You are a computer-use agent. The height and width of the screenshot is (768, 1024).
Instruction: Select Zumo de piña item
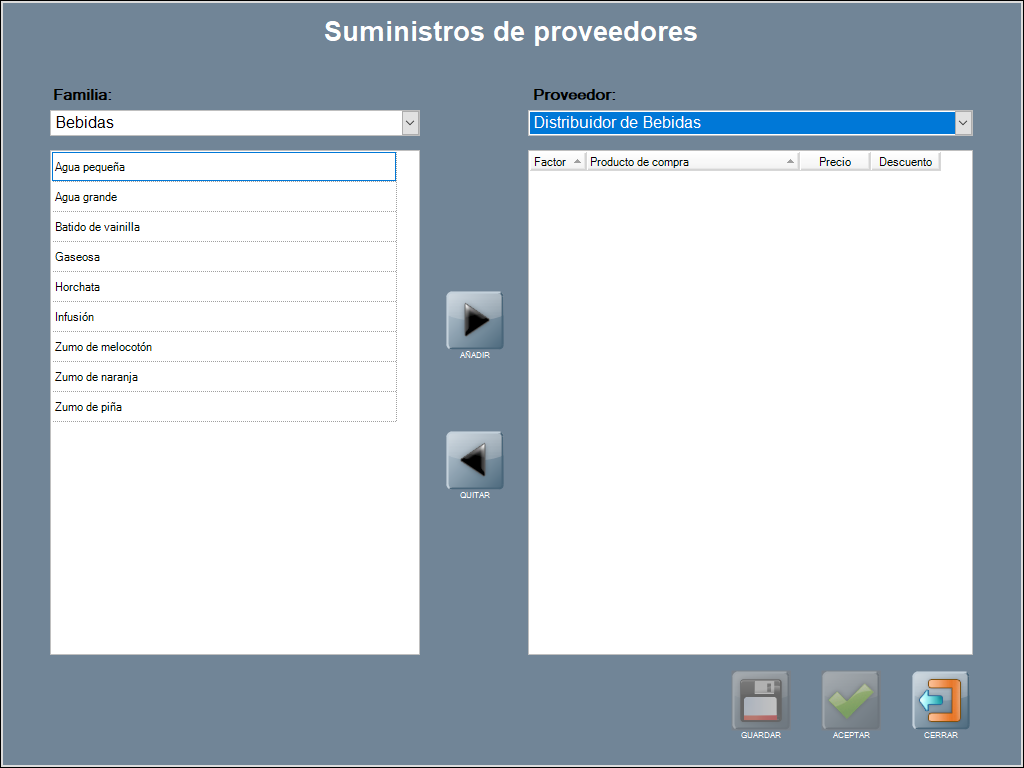coord(224,407)
